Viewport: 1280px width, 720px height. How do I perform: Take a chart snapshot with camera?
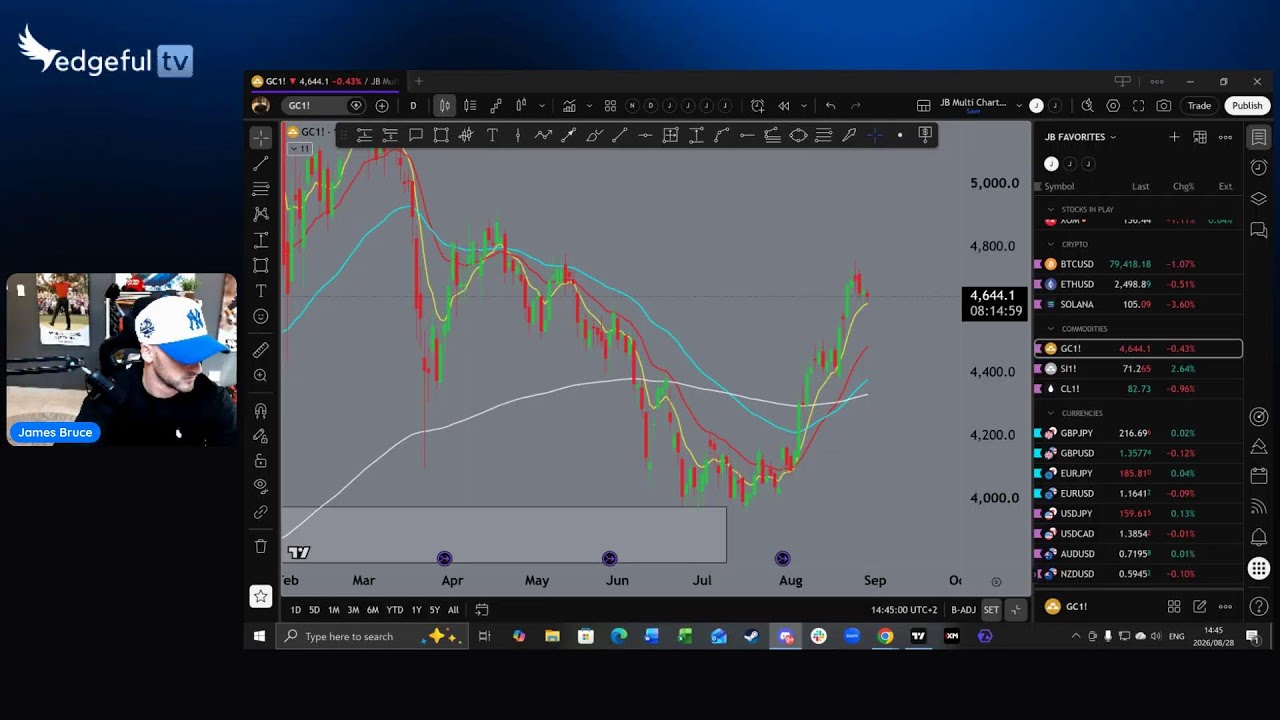[x=1164, y=106]
